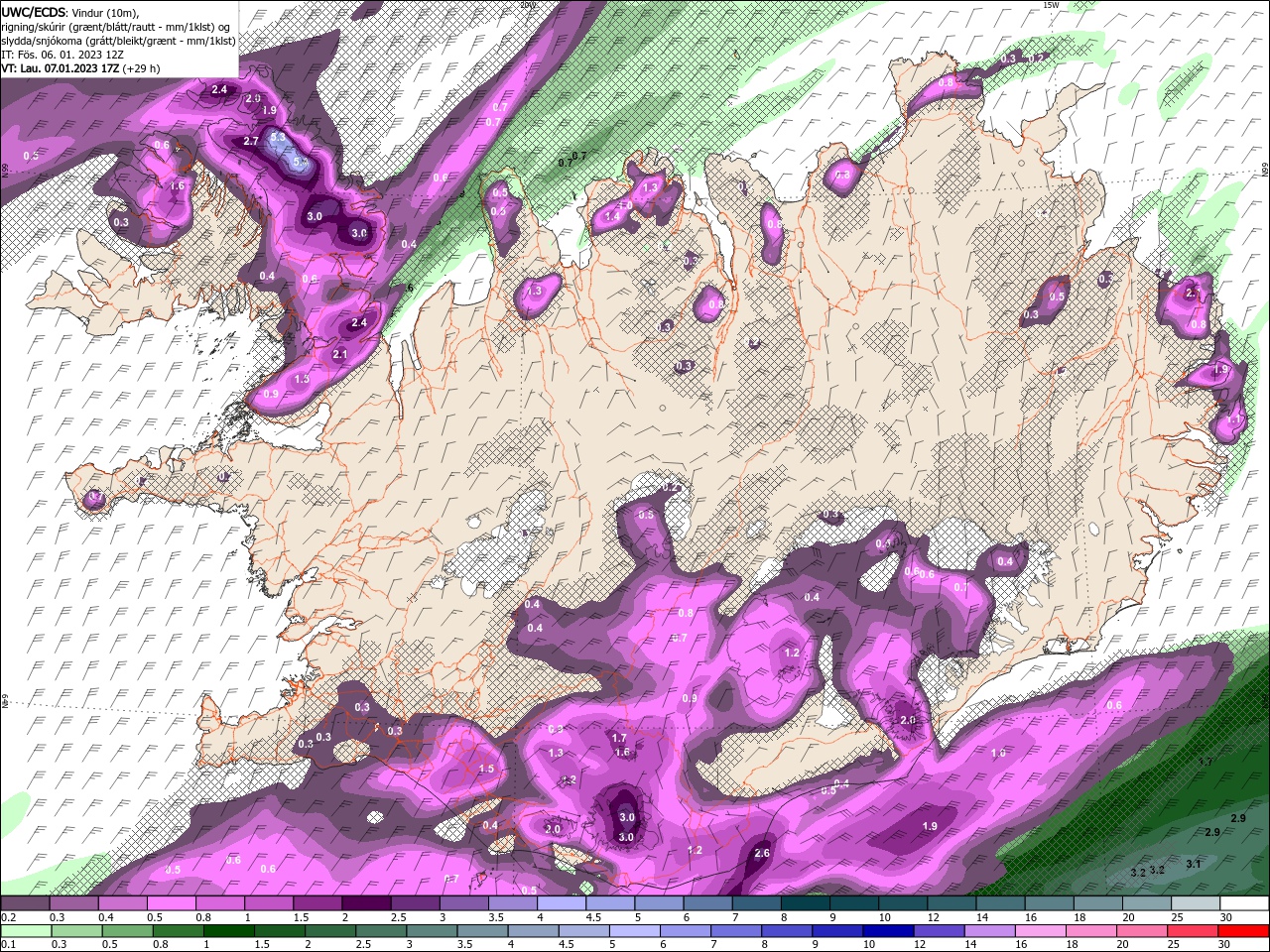Select top legend swatch between 0.2 and 0.3

pyautogui.click(x=25, y=903)
